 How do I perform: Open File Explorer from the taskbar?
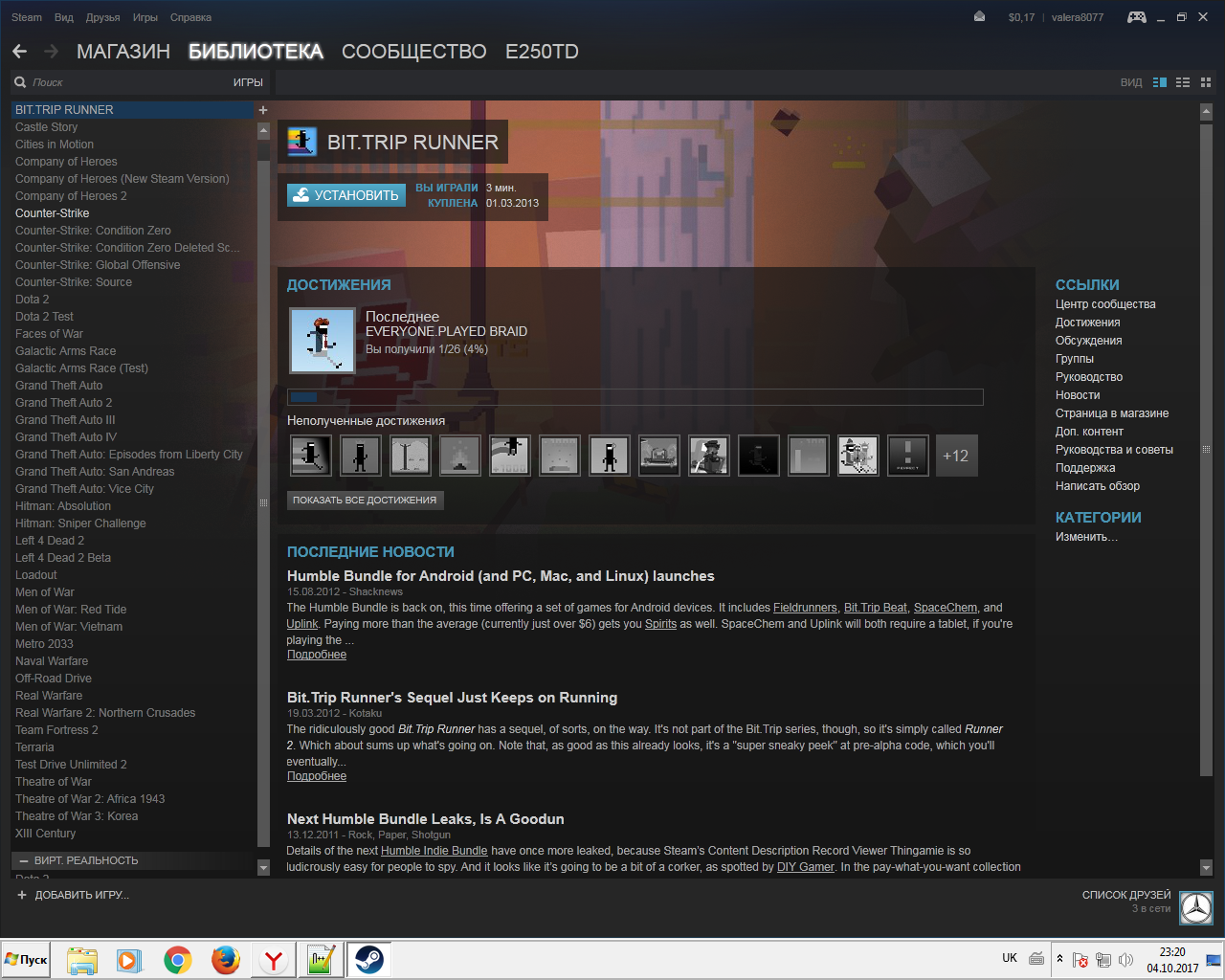[x=82, y=960]
